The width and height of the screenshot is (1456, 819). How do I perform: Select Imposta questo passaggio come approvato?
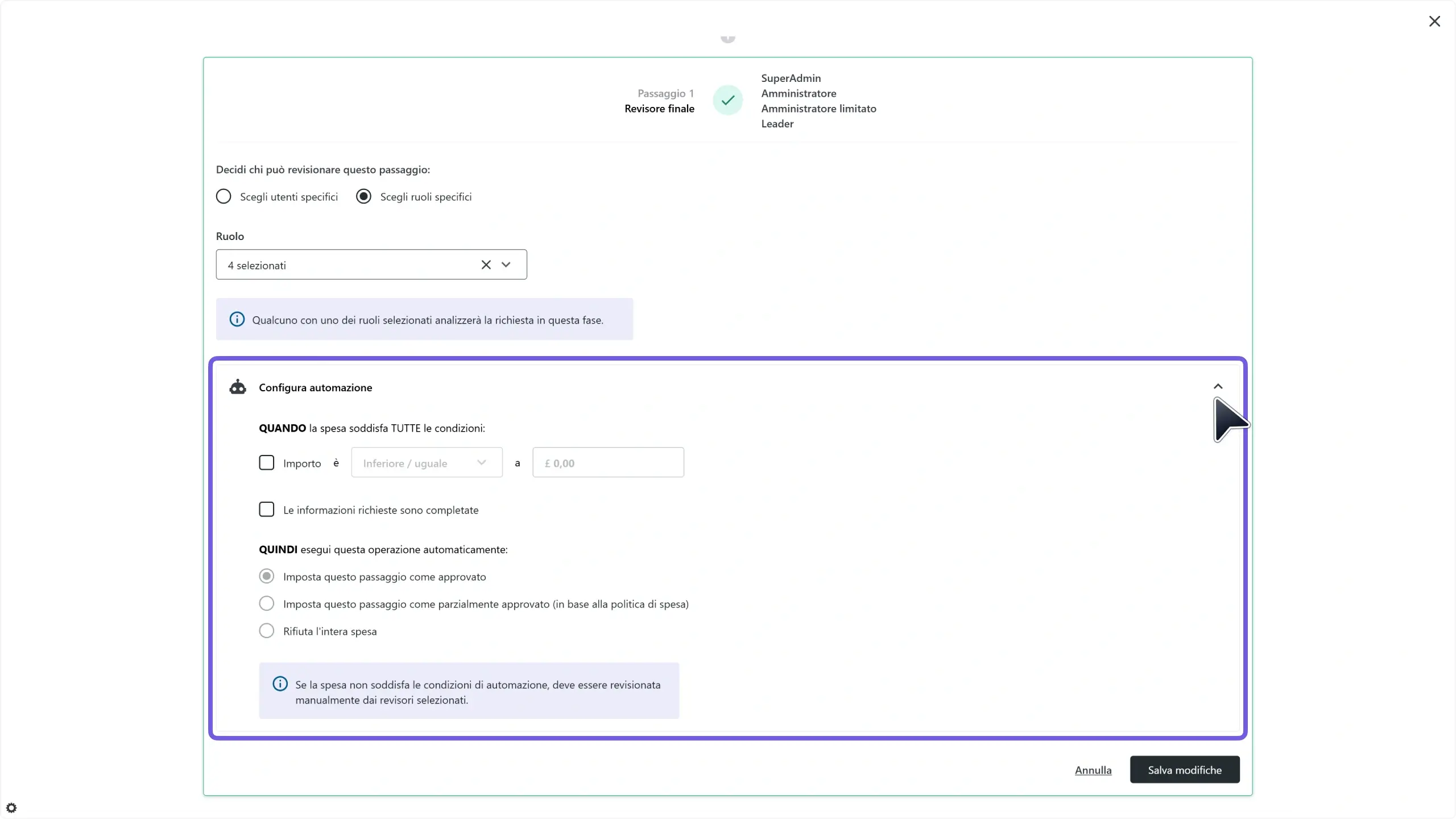point(266,576)
